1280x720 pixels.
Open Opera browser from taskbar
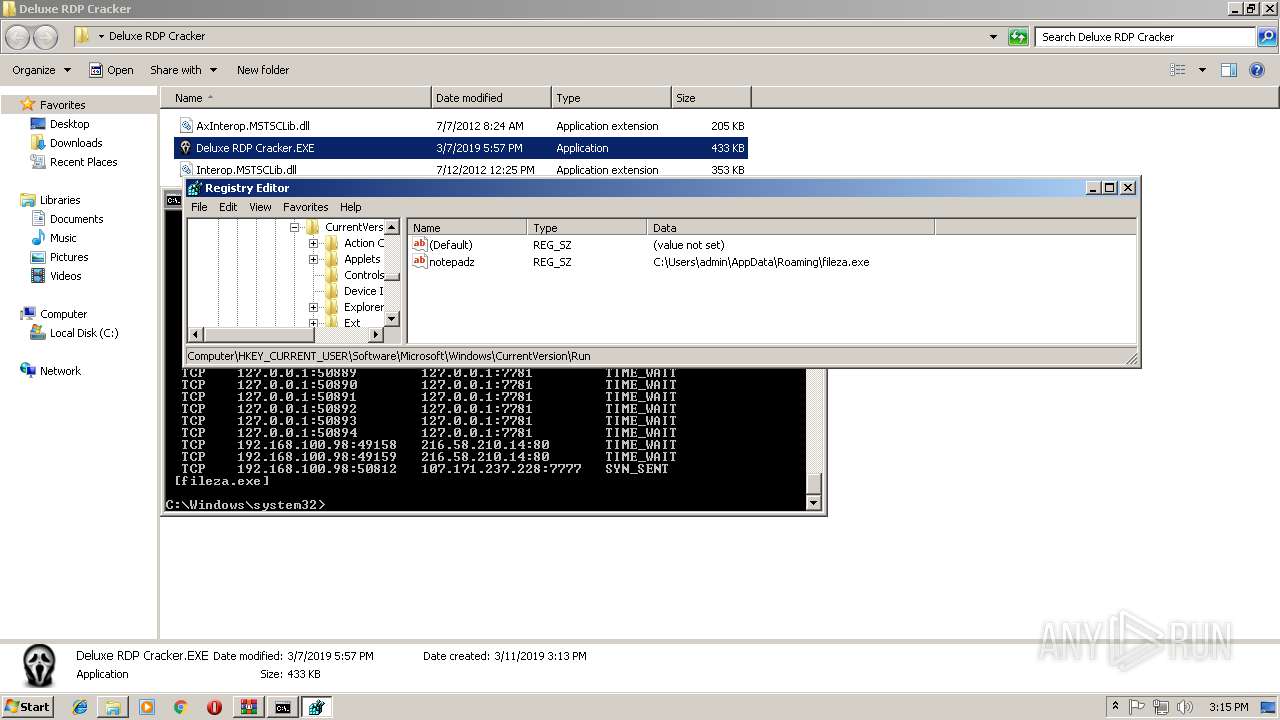(214, 707)
